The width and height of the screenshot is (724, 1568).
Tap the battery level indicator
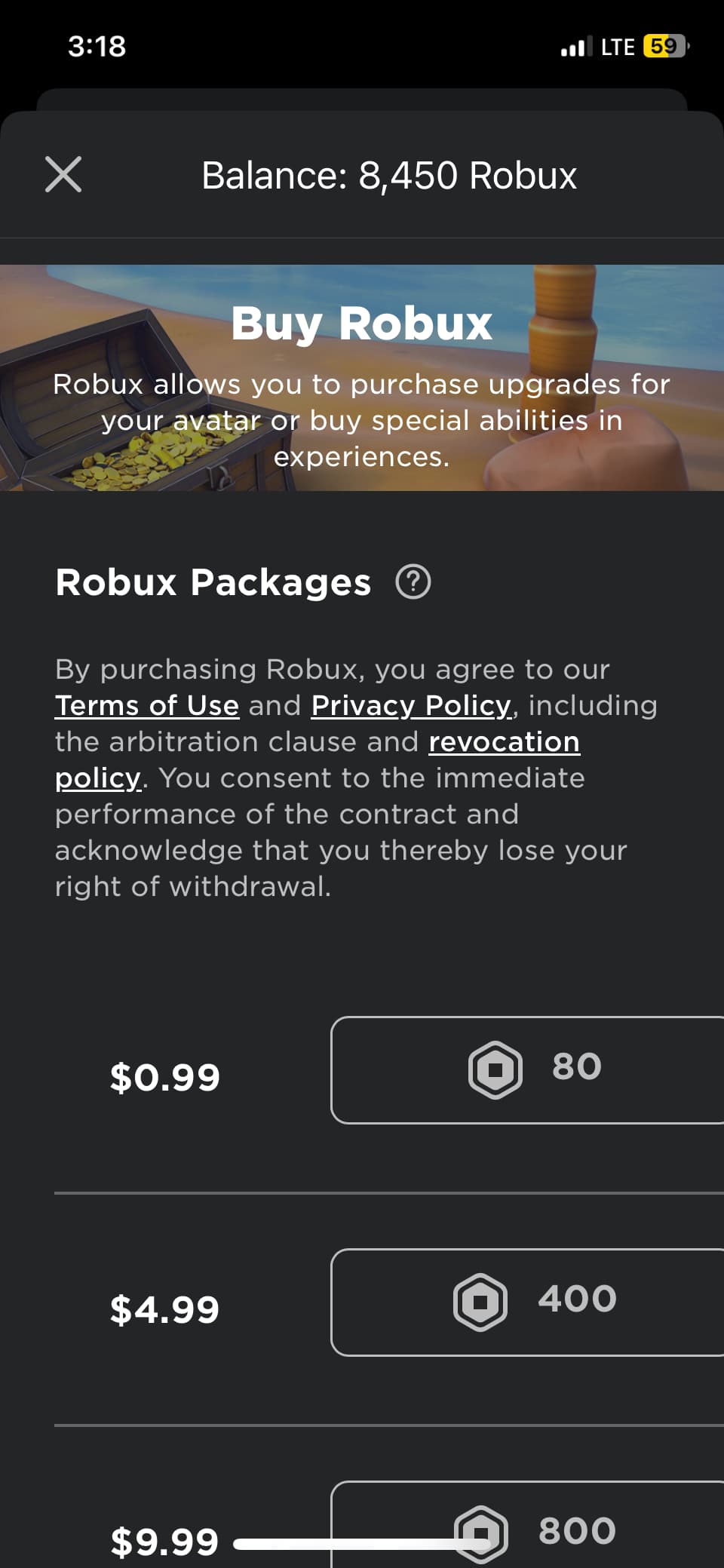coord(665,47)
